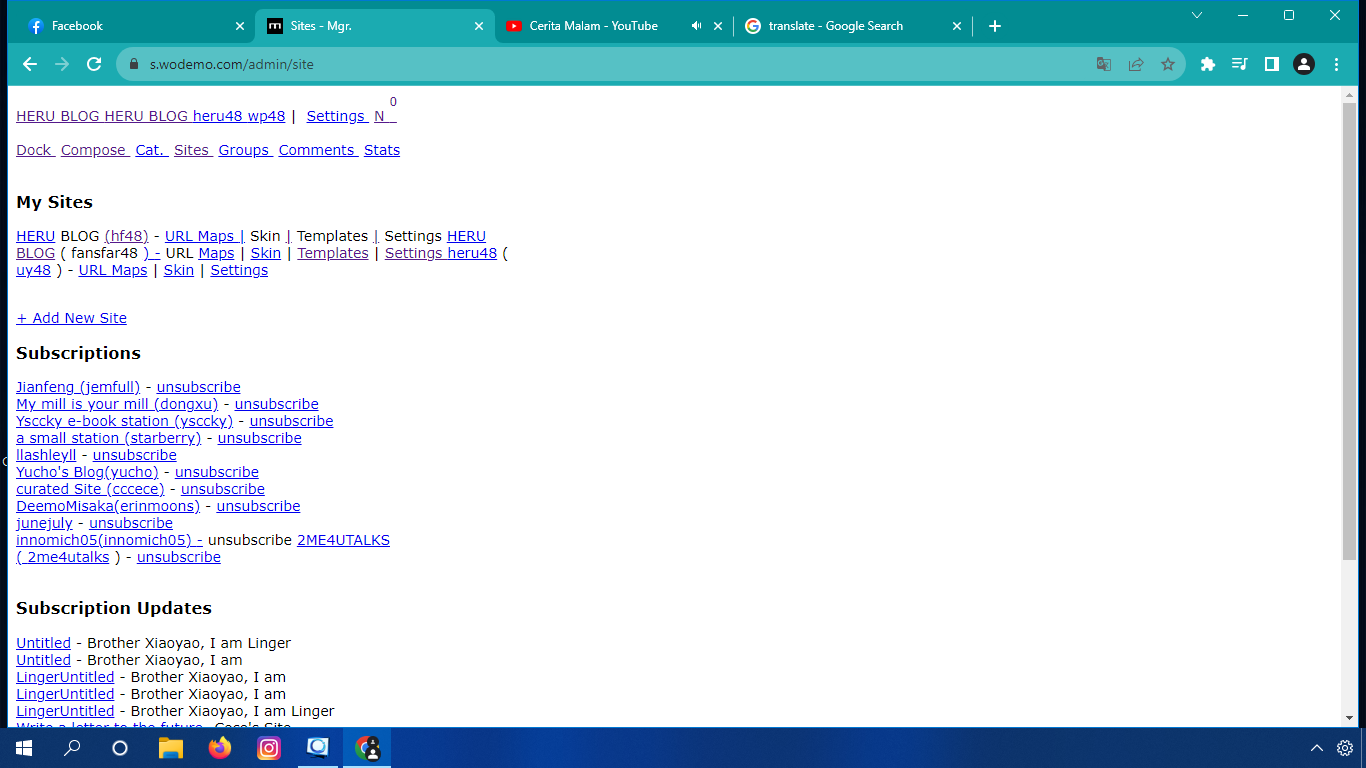Click the Google Translate icon in address bar
Image resolution: width=1366 pixels, height=768 pixels.
(1103, 64)
